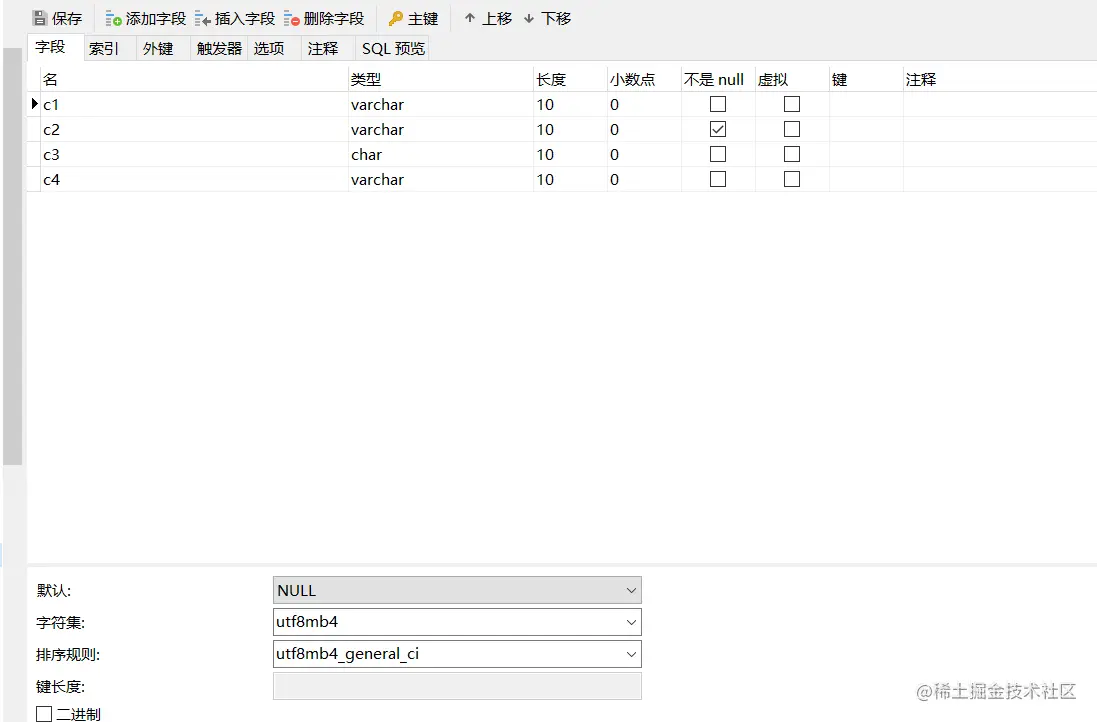Toggle 虚拟 checkbox for row c1
The image size is (1097, 722).
(x=792, y=104)
